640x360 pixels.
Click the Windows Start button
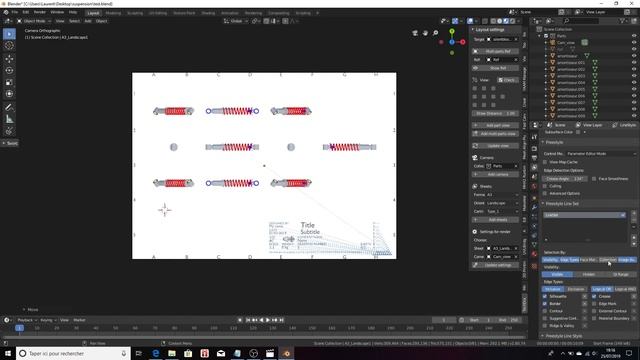(x=8, y=353)
